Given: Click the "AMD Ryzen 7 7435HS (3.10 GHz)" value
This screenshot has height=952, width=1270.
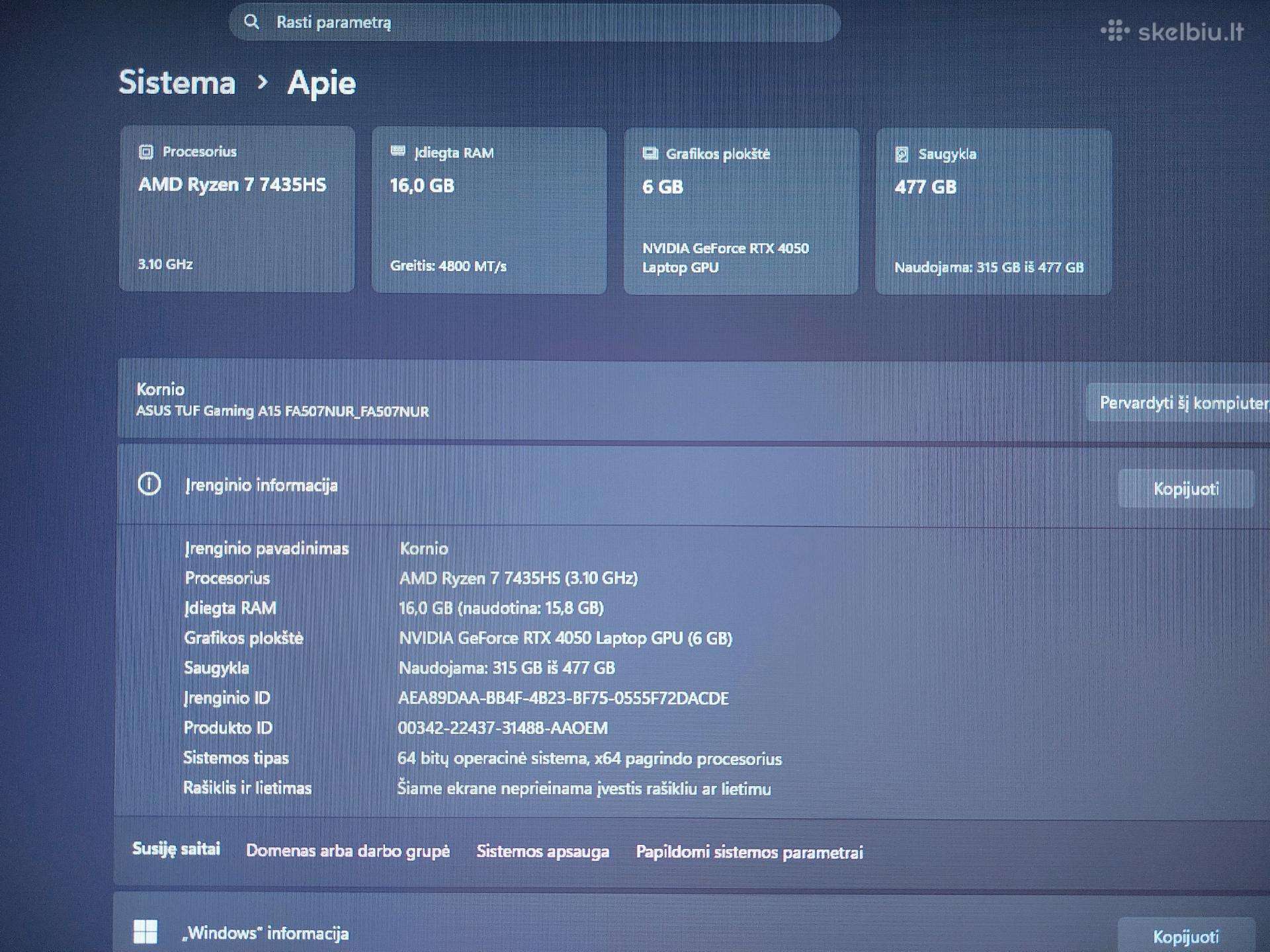Looking at the screenshot, I should click(x=519, y=578).
